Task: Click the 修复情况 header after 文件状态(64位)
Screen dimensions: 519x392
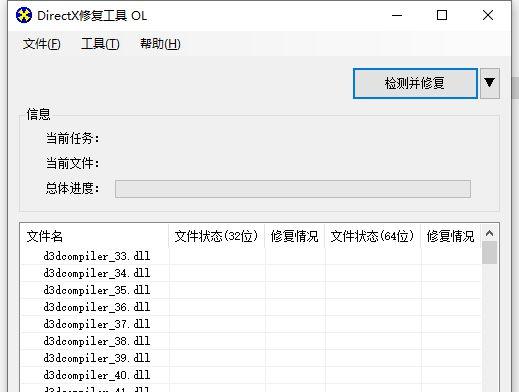Action: click(451, 236)
